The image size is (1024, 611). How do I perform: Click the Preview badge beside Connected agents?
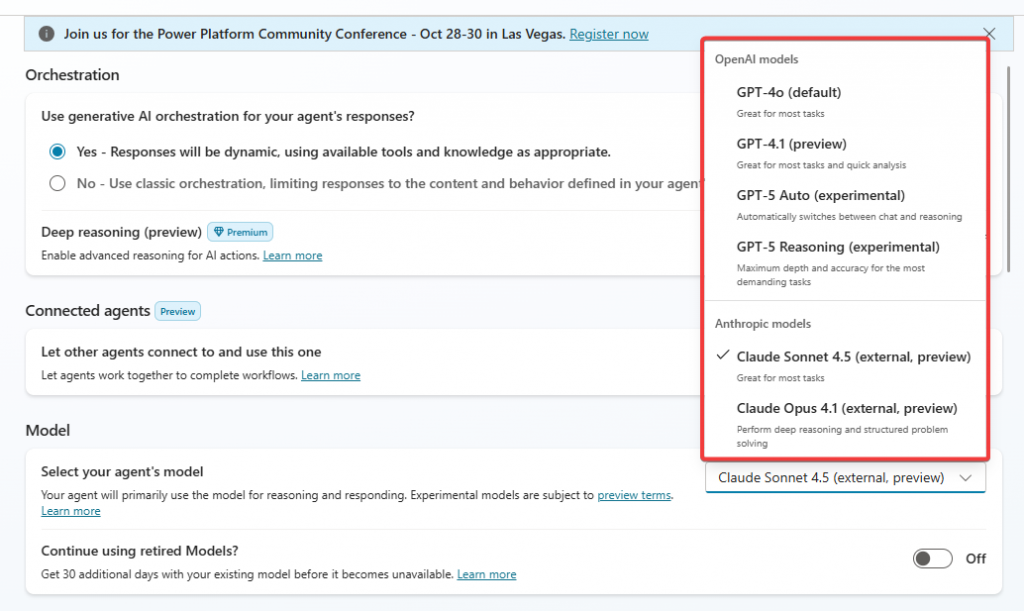[x=178, y=311]
